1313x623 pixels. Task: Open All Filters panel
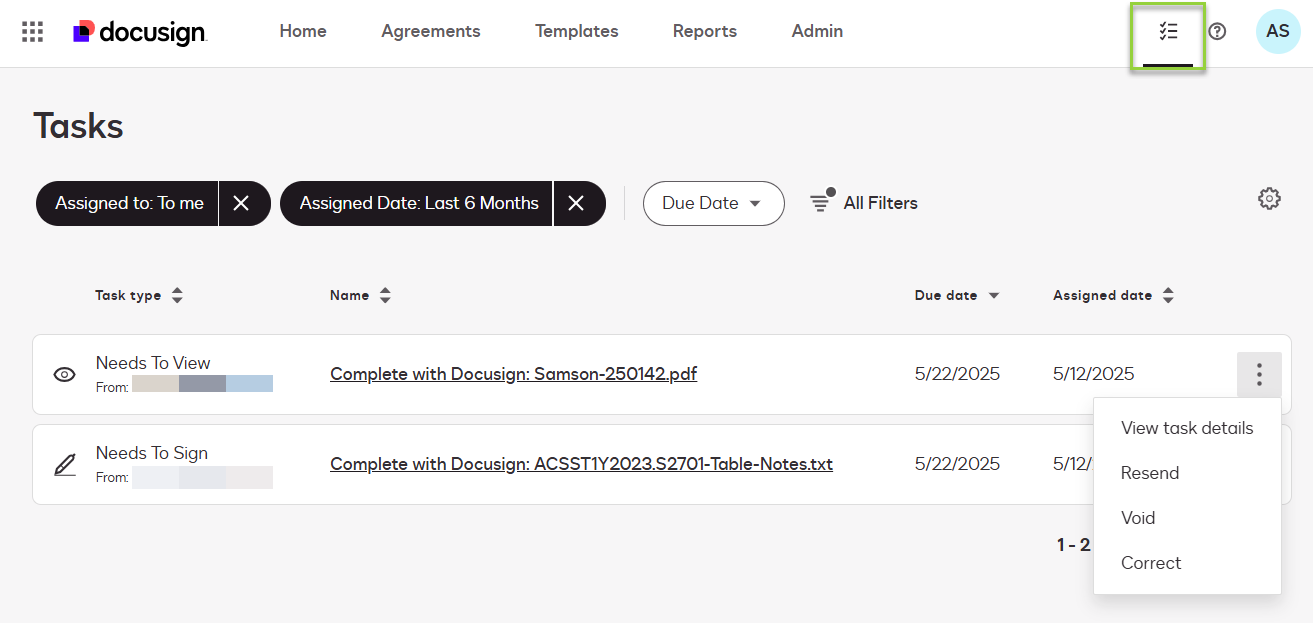point(864,204)
